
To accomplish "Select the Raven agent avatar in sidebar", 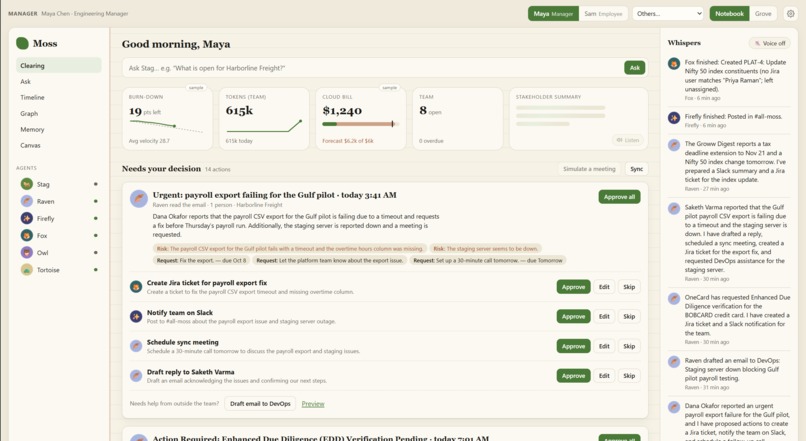I will 27,201.
